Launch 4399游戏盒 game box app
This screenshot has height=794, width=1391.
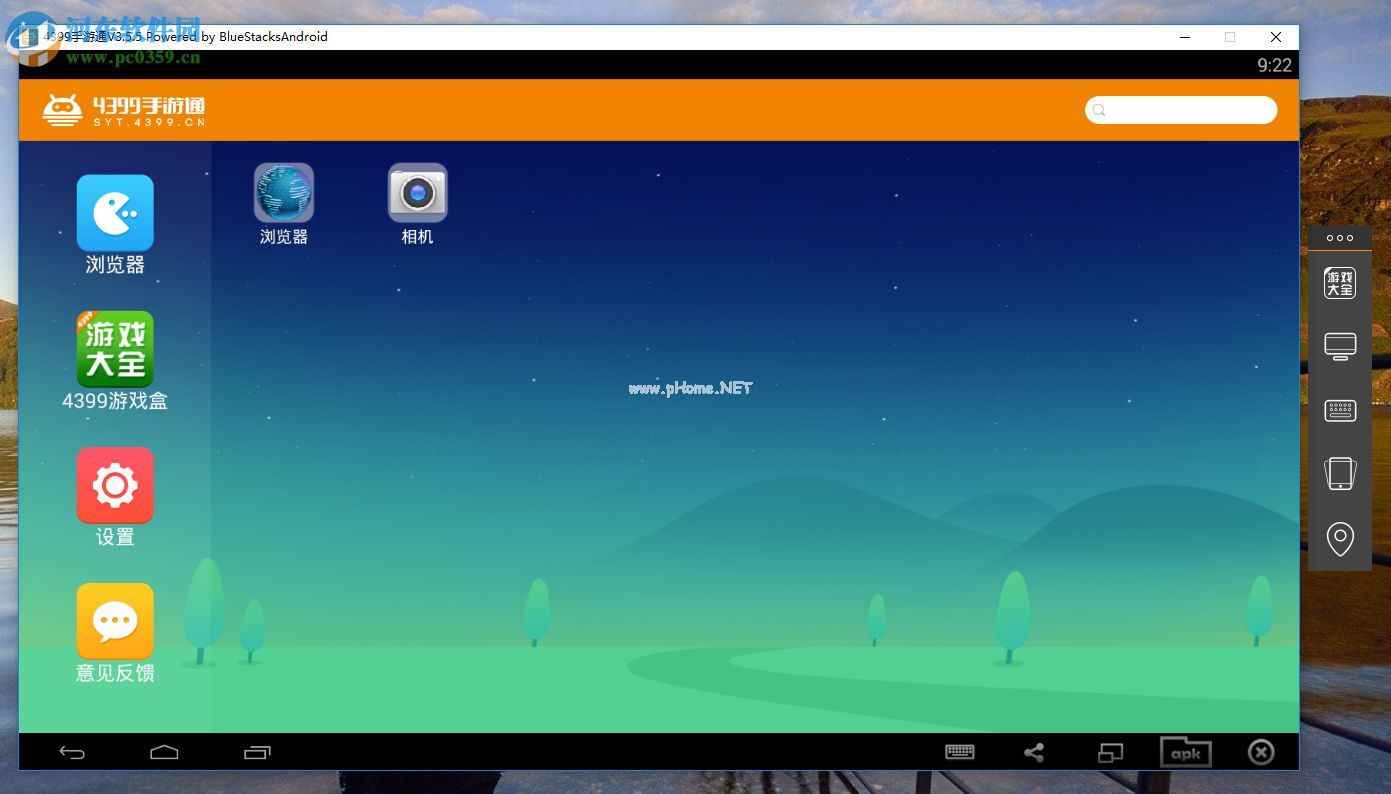point(115,349)
